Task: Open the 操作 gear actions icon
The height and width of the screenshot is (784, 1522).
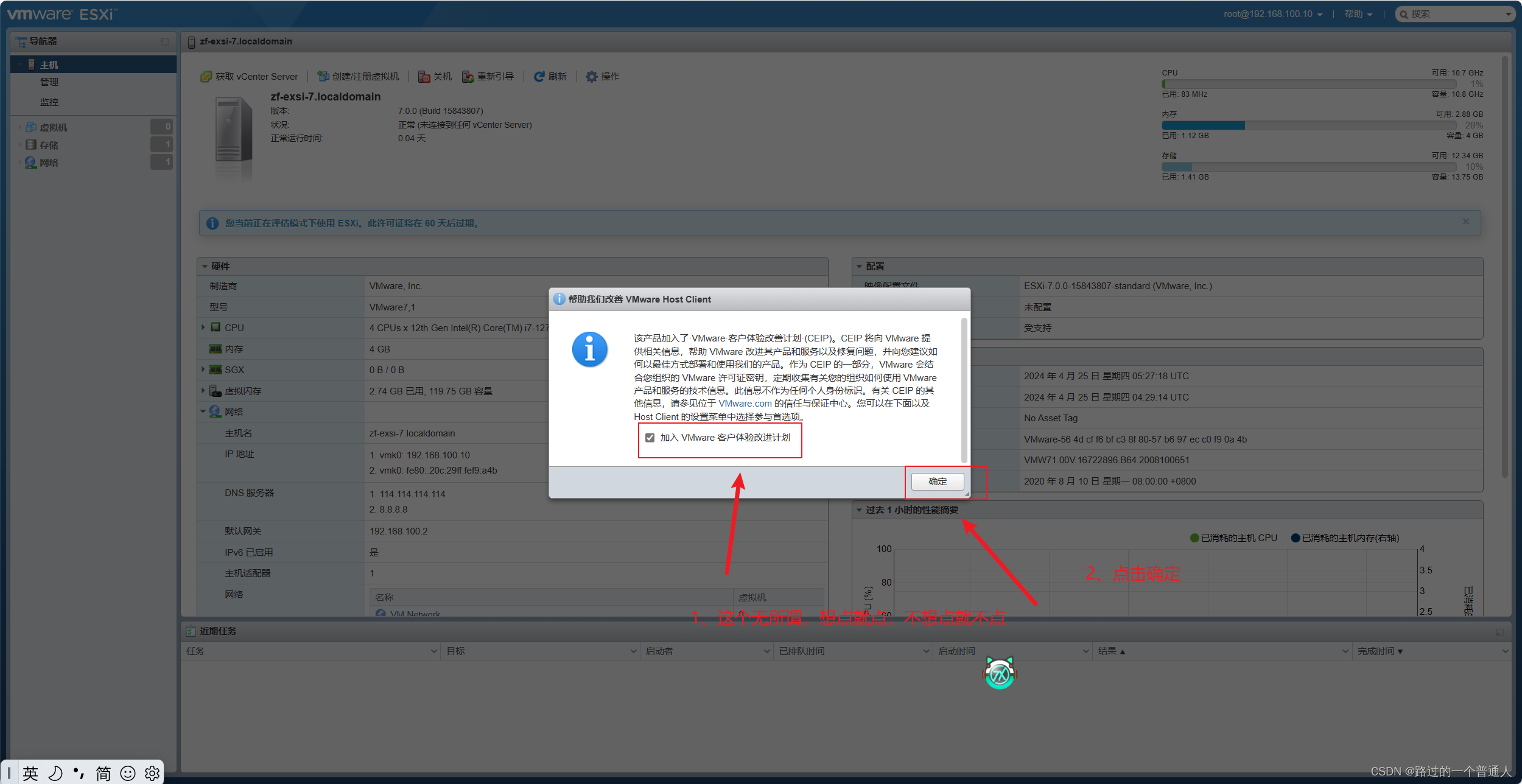Action: click(x=591, y=77)
